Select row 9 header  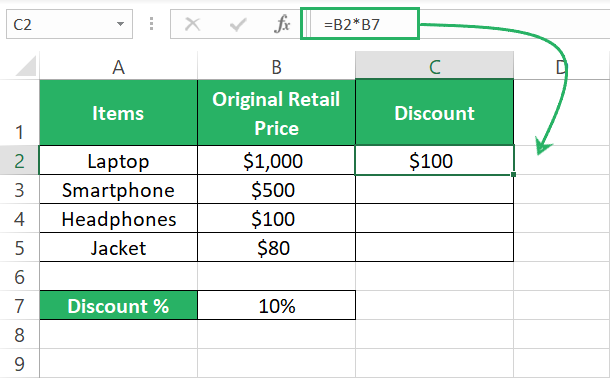[19, 363]
